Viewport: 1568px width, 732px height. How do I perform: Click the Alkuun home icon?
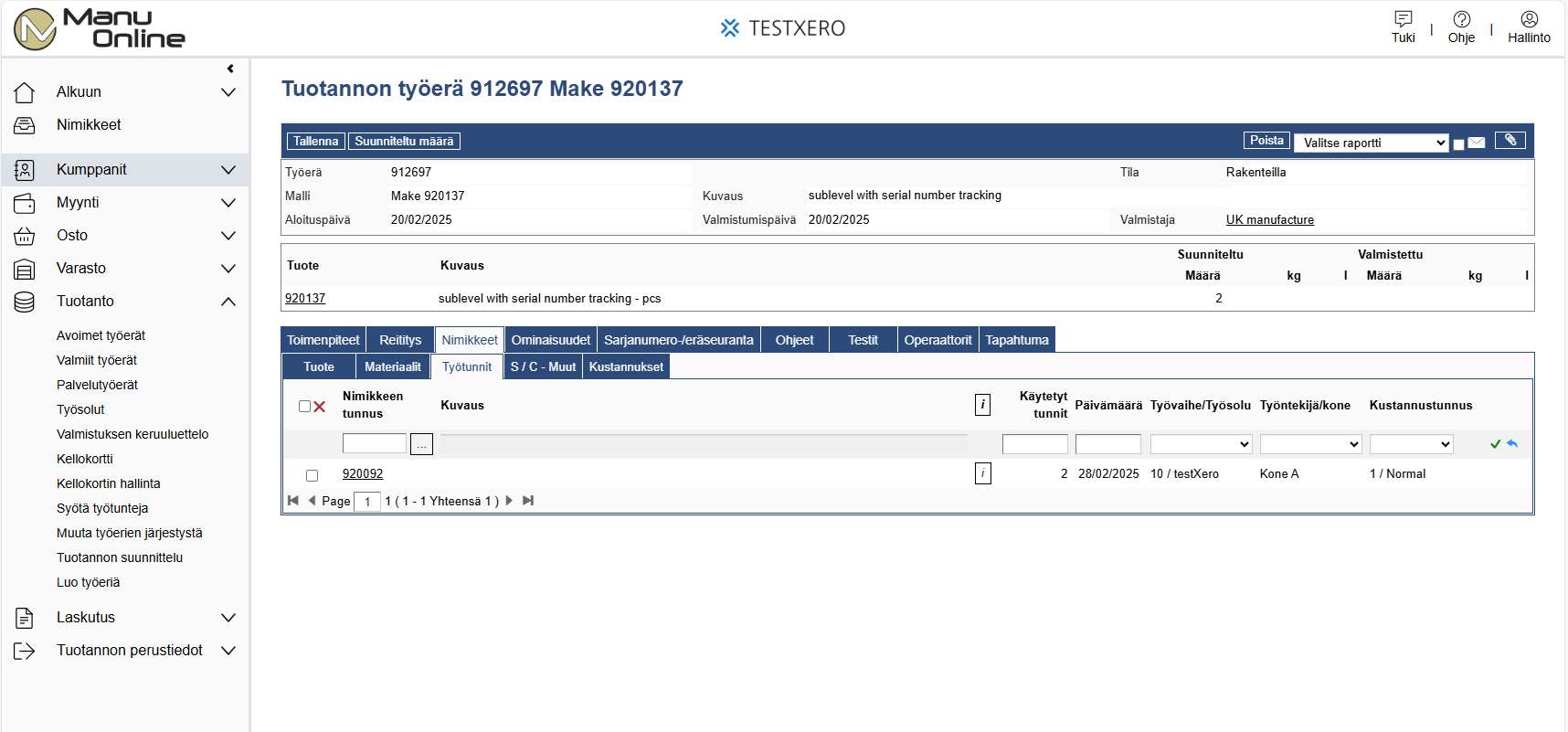[25, 92]
